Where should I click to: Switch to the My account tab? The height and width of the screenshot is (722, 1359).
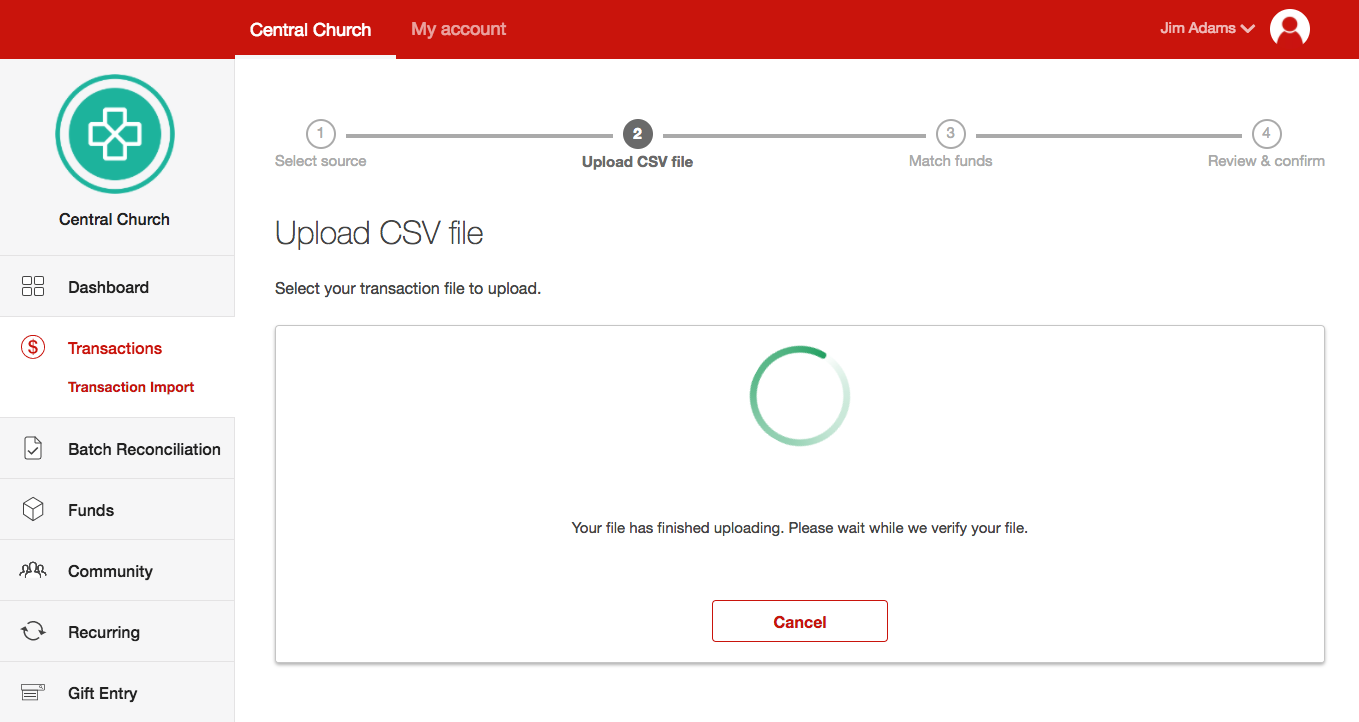click(x=458, y=29)
